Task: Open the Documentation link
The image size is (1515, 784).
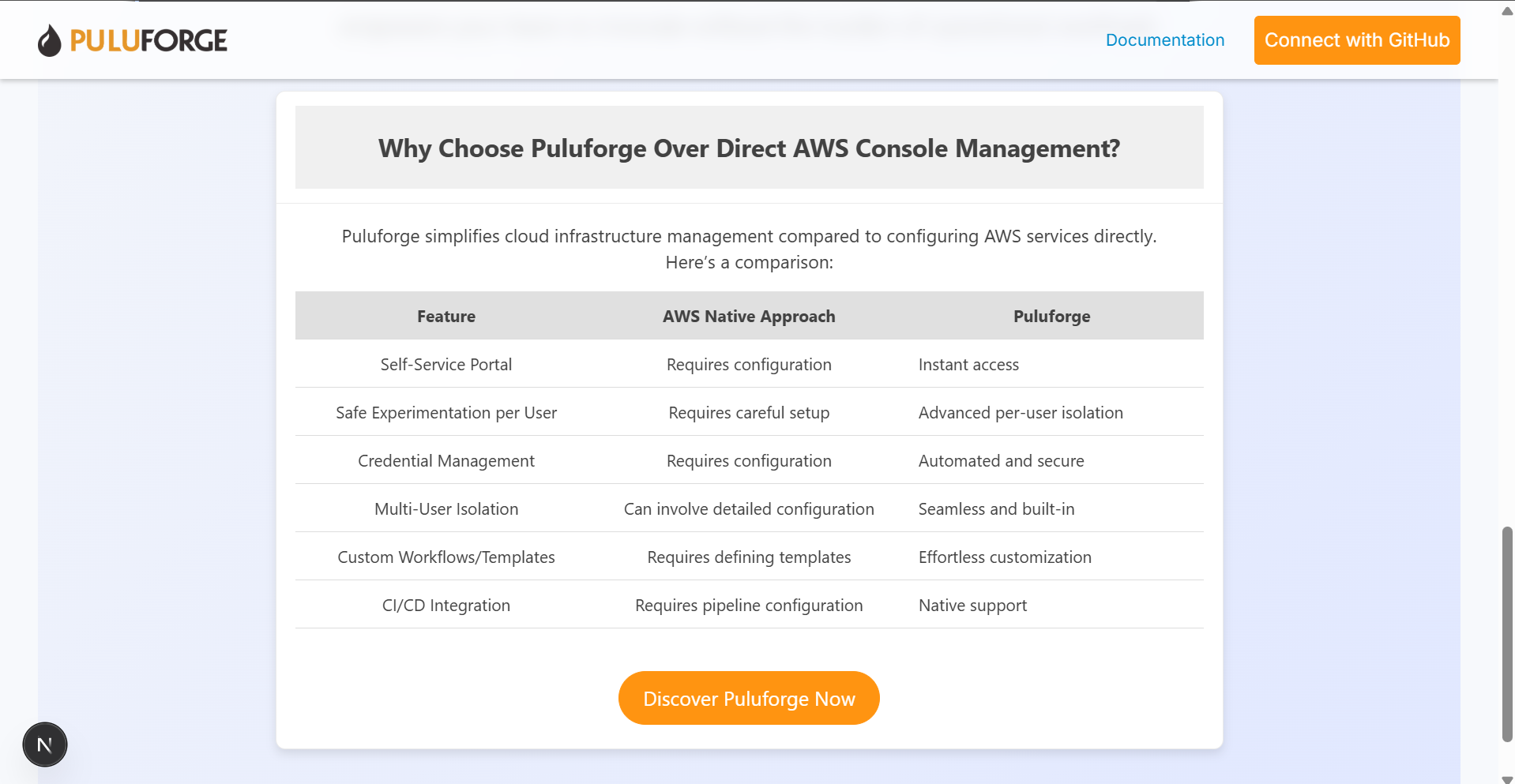Action: tap(1164, 40)
